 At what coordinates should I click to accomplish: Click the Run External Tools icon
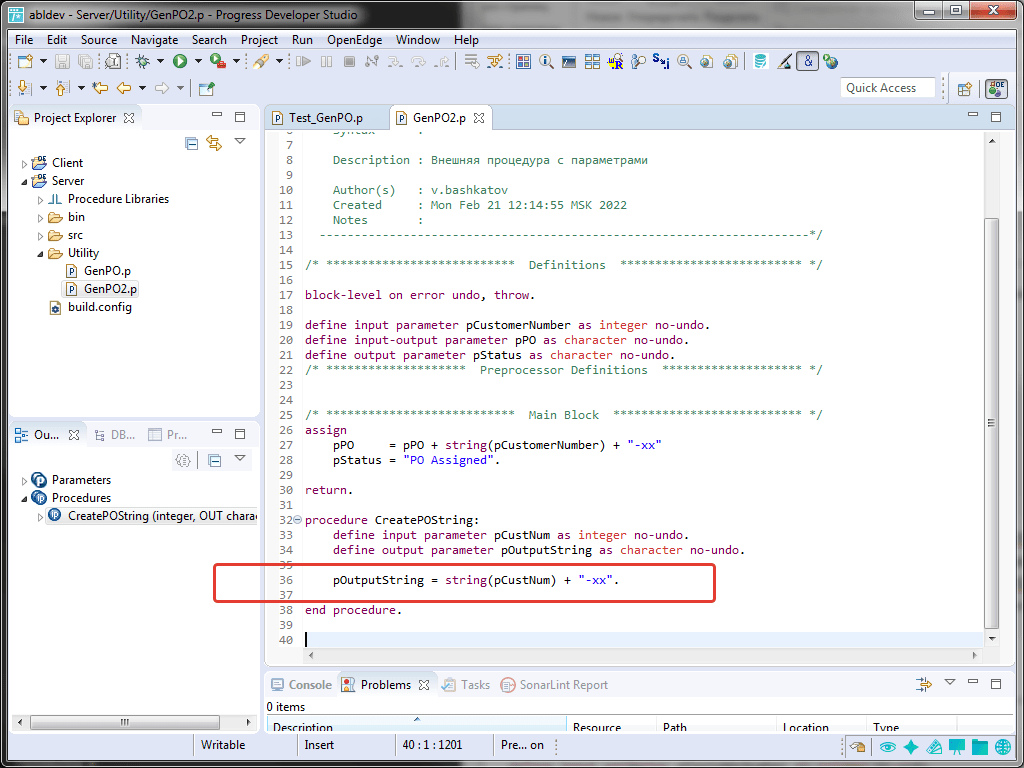coord(217,62)
